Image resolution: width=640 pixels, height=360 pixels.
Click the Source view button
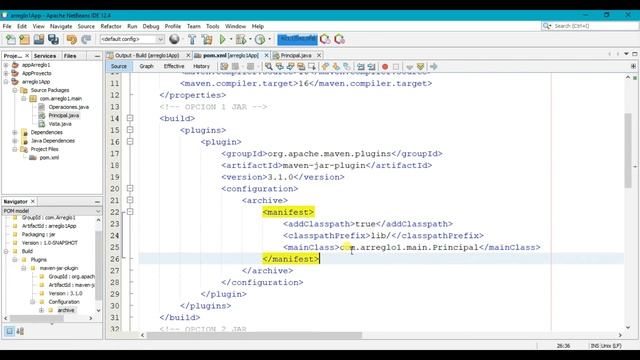[119, 66]
